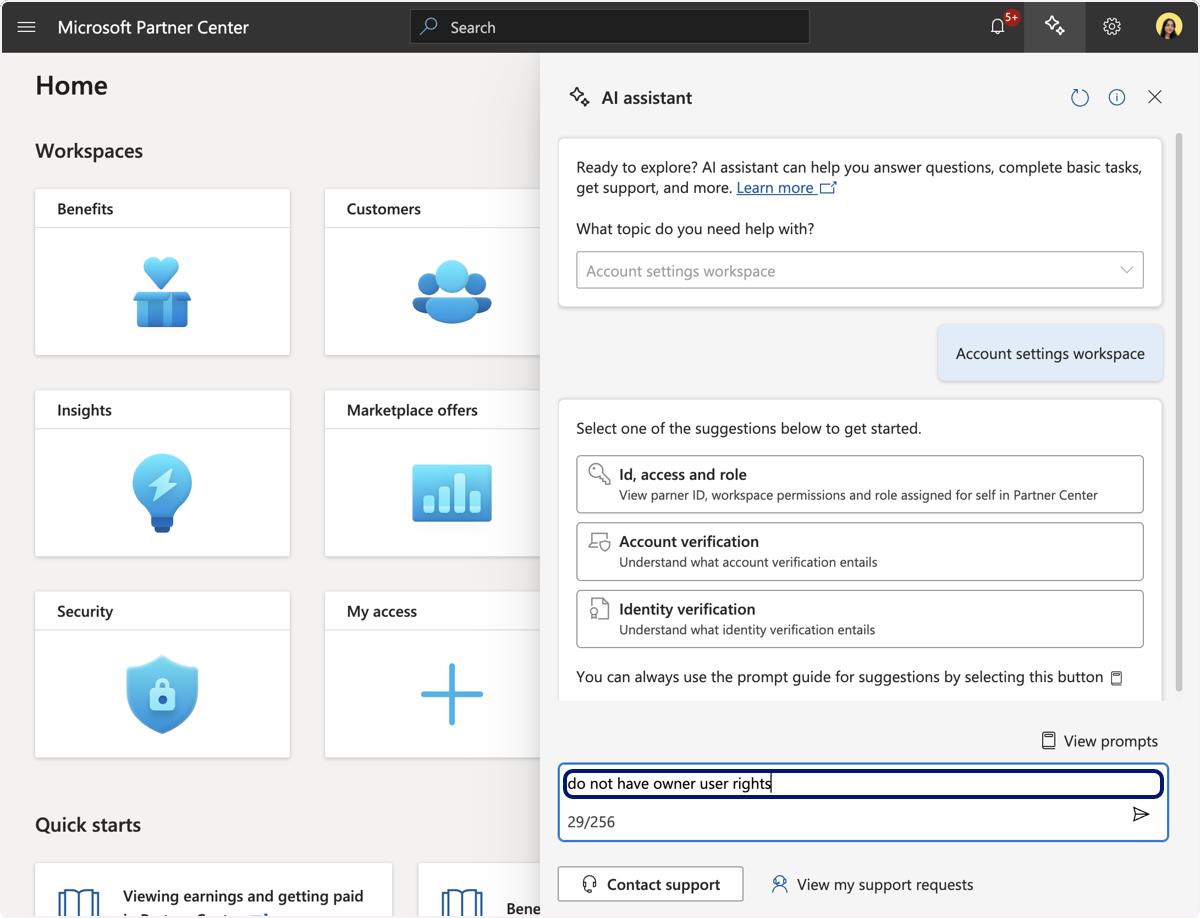Click the book icon on earnings quick start
Screen dimensions: 1200x918
click(x=78, y=901)
